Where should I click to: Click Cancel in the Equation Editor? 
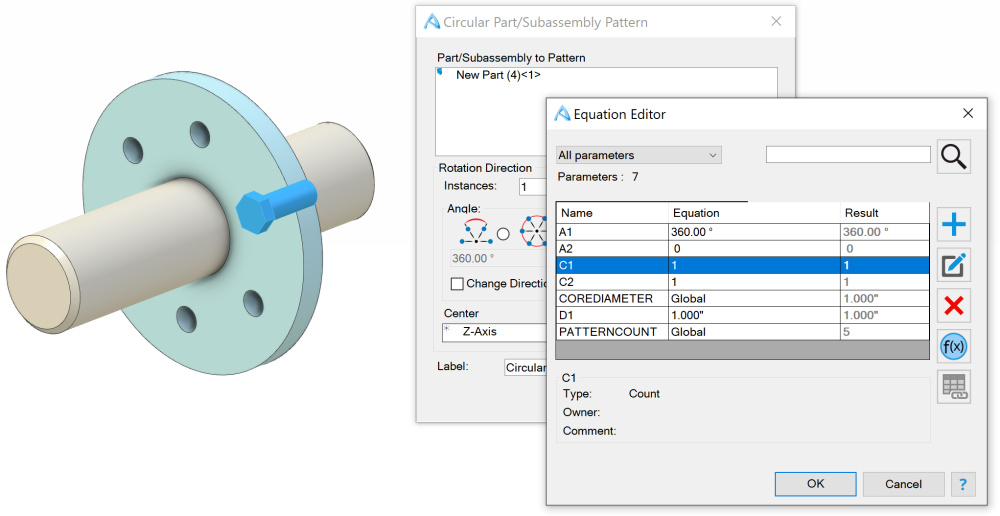pyautogui.click(x=903, y=484)
